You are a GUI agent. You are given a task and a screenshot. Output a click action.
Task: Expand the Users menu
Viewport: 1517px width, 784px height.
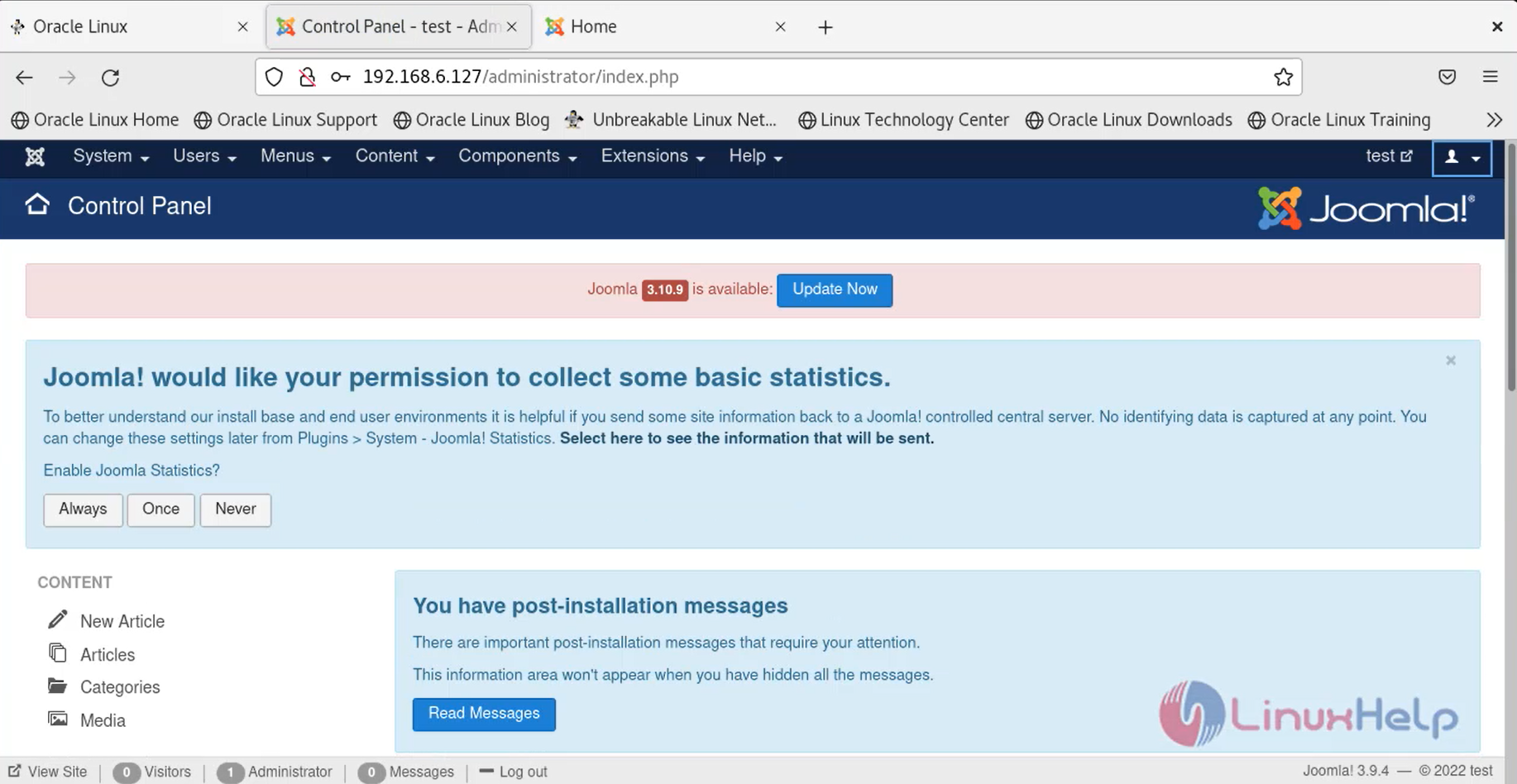tap(204, 156)
